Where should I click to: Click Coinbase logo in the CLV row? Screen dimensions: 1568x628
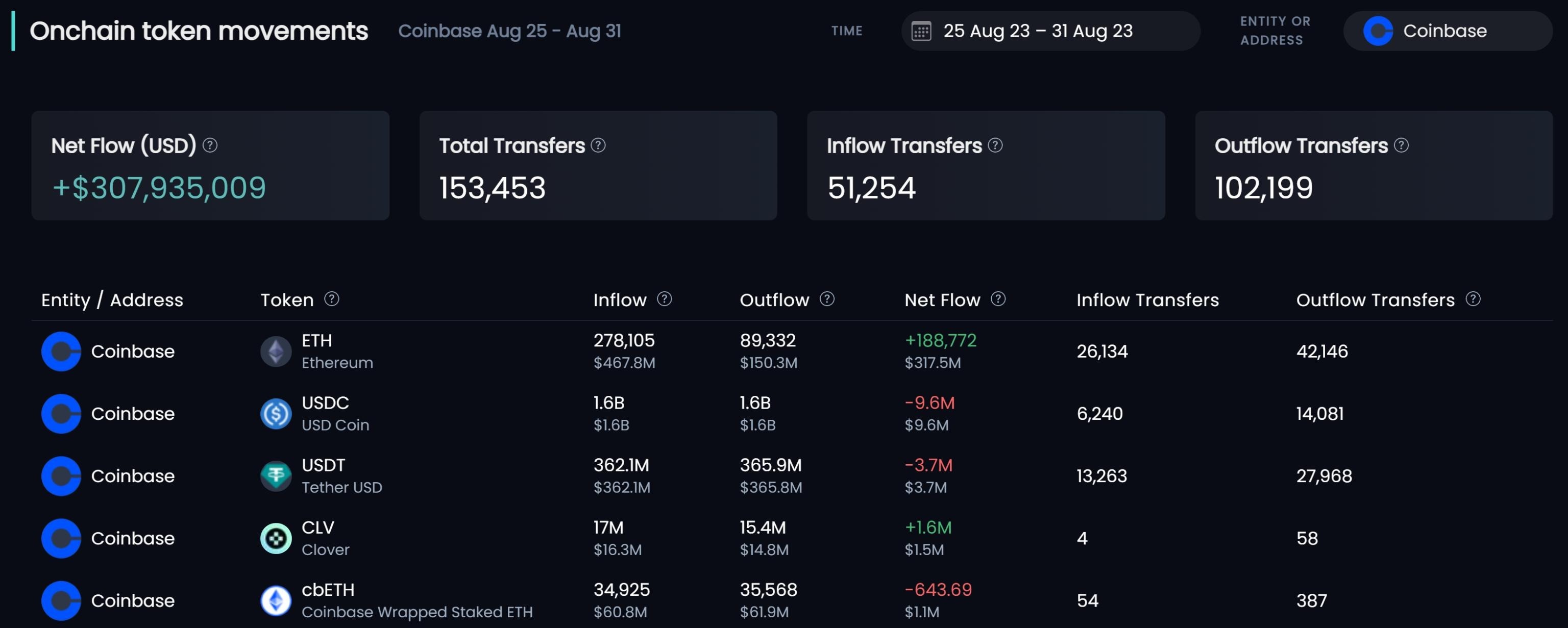(x=61, y=539)
